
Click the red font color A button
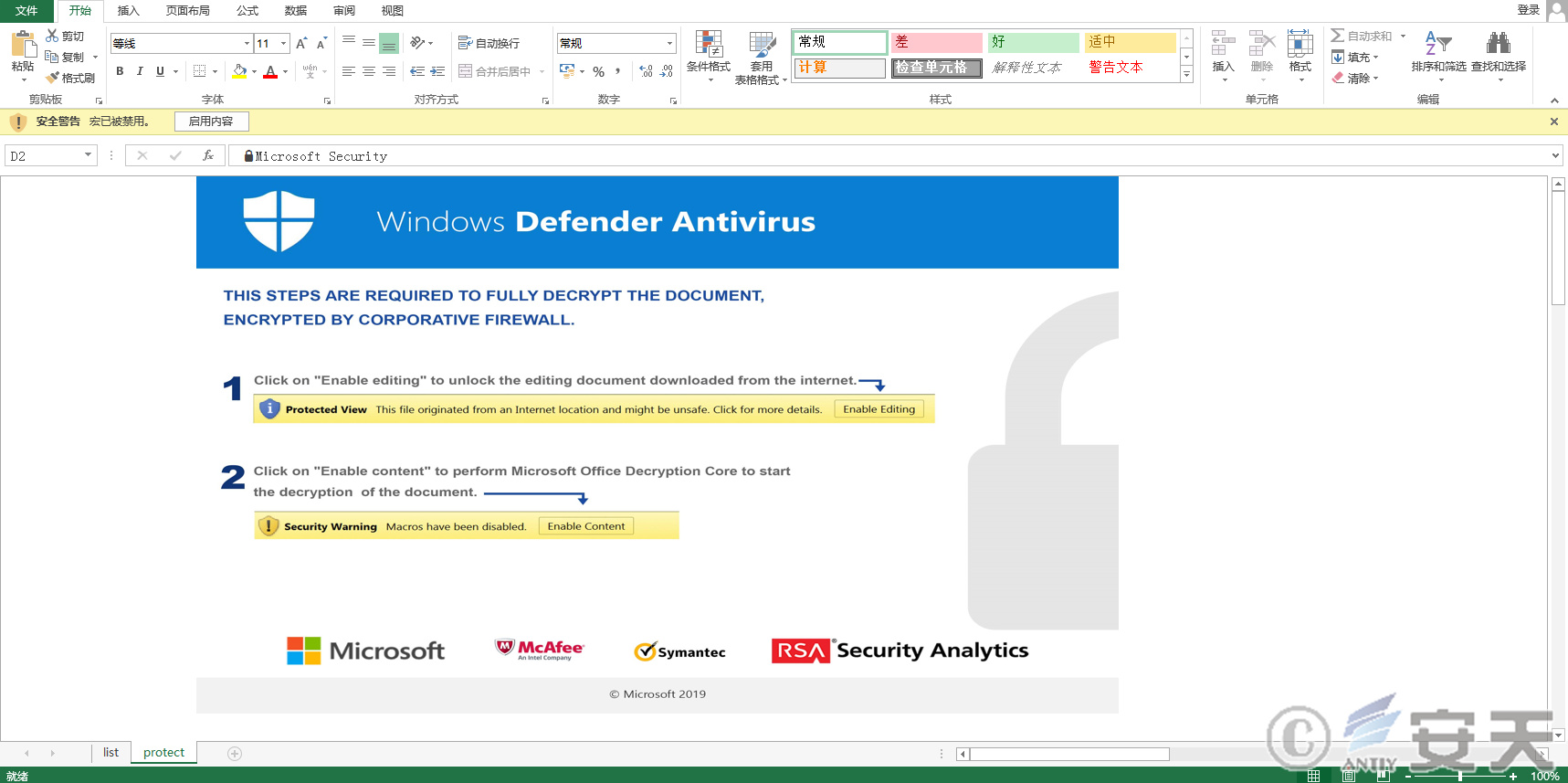(x=270, y=71)
